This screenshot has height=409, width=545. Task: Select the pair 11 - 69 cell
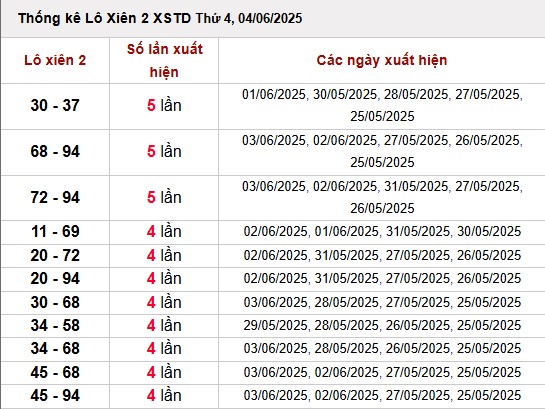click(55, 232)
